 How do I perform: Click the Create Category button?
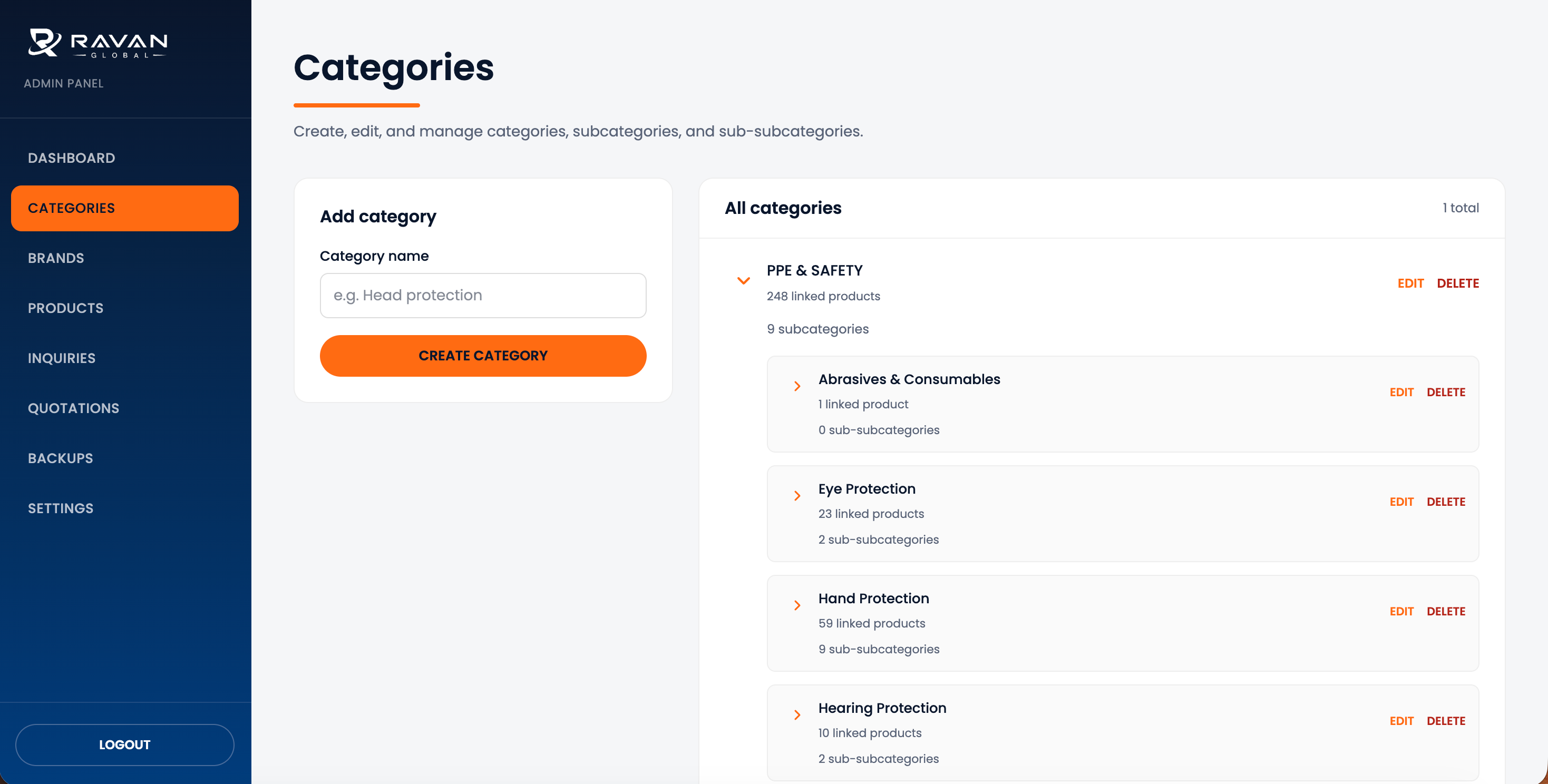coord(483,356)
